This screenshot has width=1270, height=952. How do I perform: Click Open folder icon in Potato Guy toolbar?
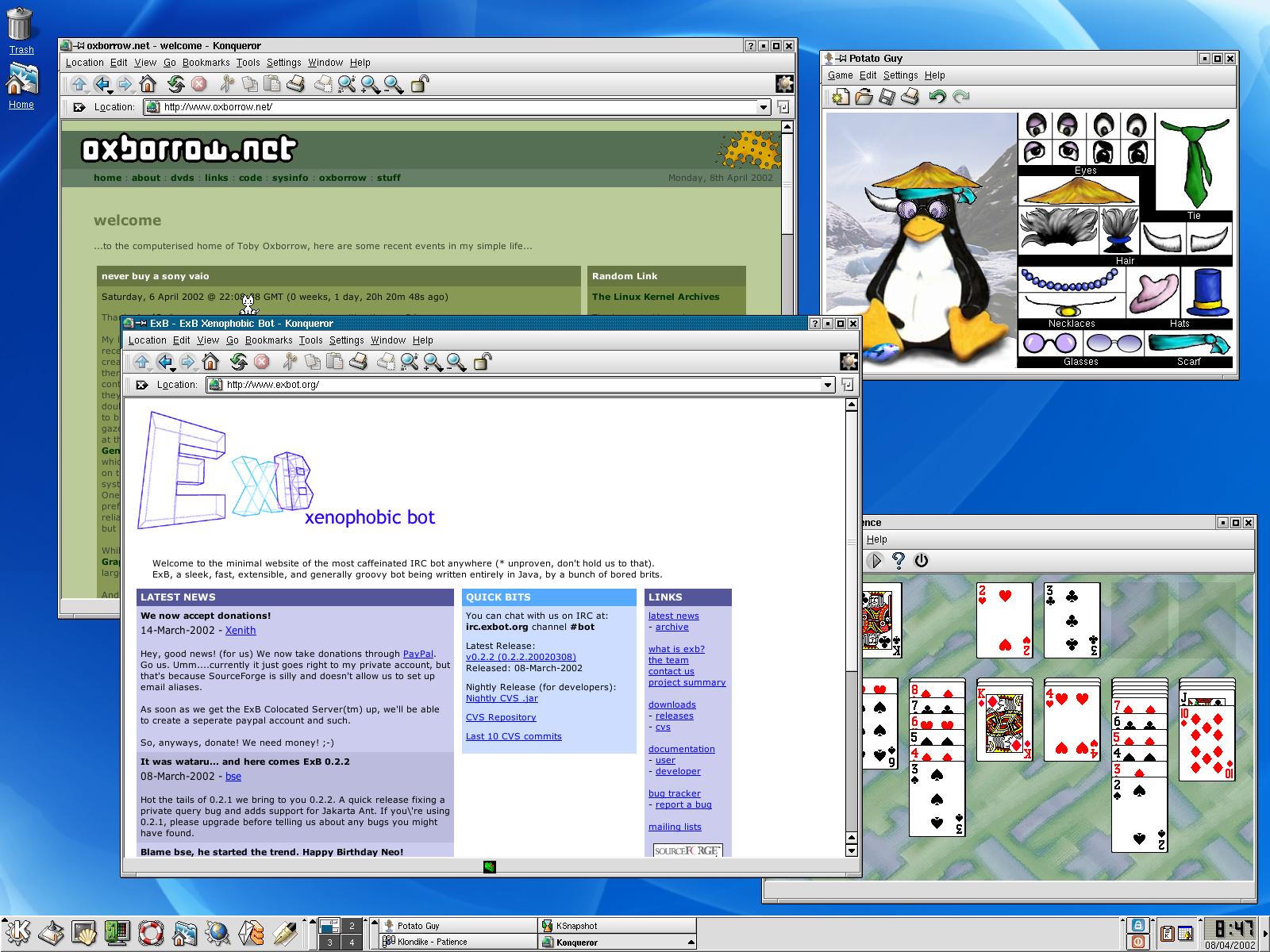tap(864, 97)
